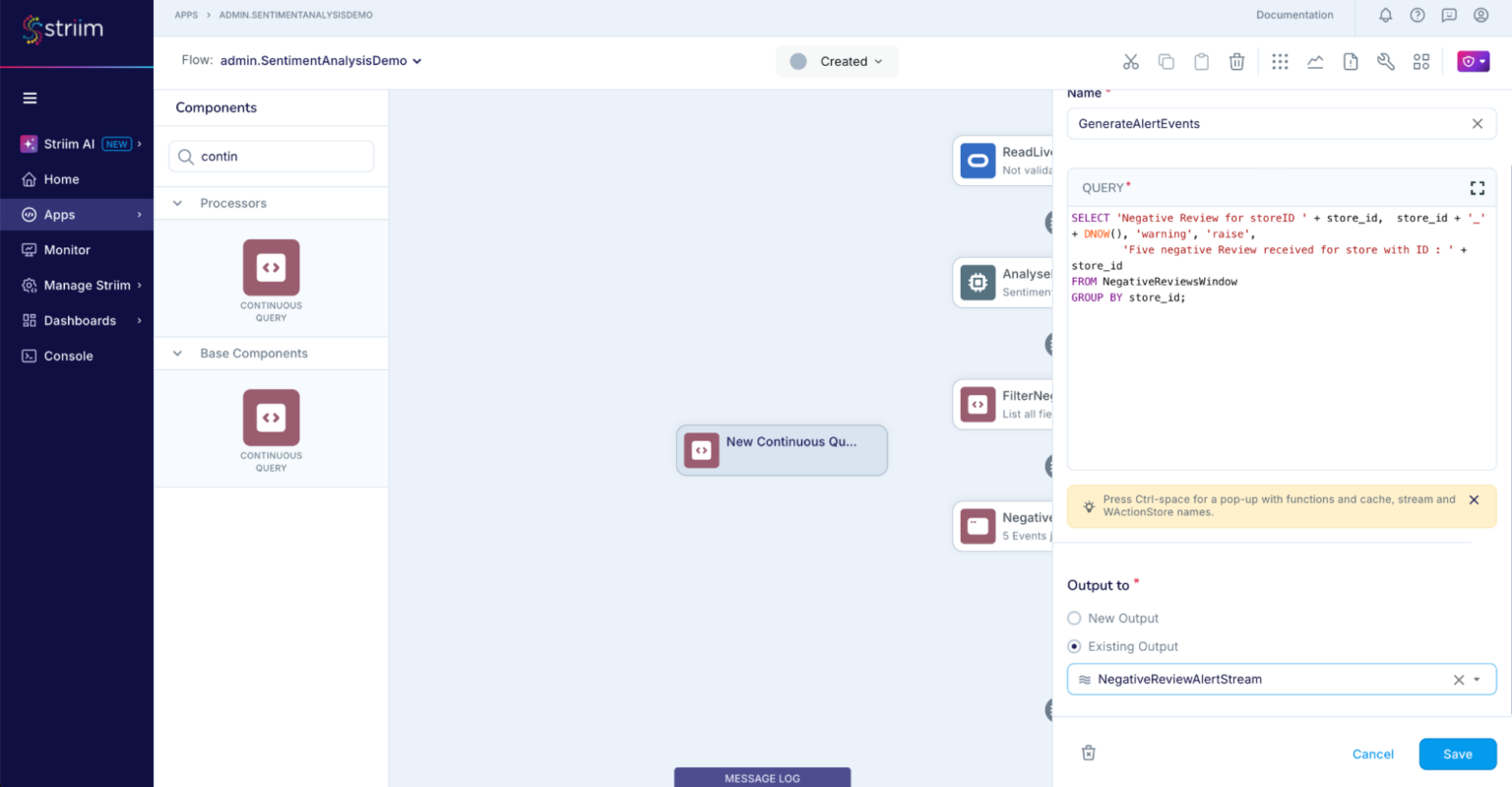Delete selected component using the trash icon
The width and height of the screenshot is (1512, 787).
pyautogui.click(x=1236, y=61)
